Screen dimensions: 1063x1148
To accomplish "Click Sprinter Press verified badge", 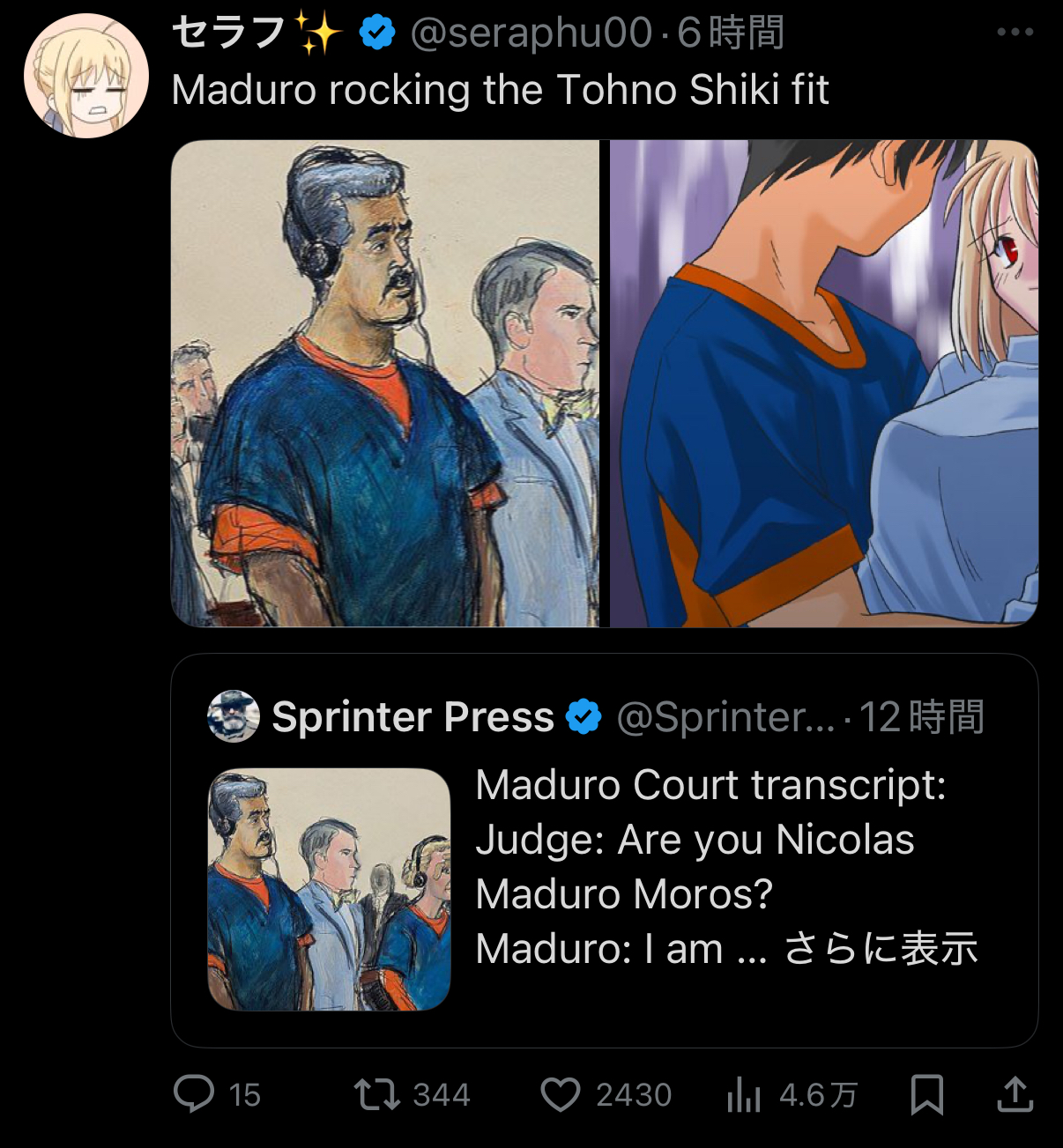I will point(583,716).
